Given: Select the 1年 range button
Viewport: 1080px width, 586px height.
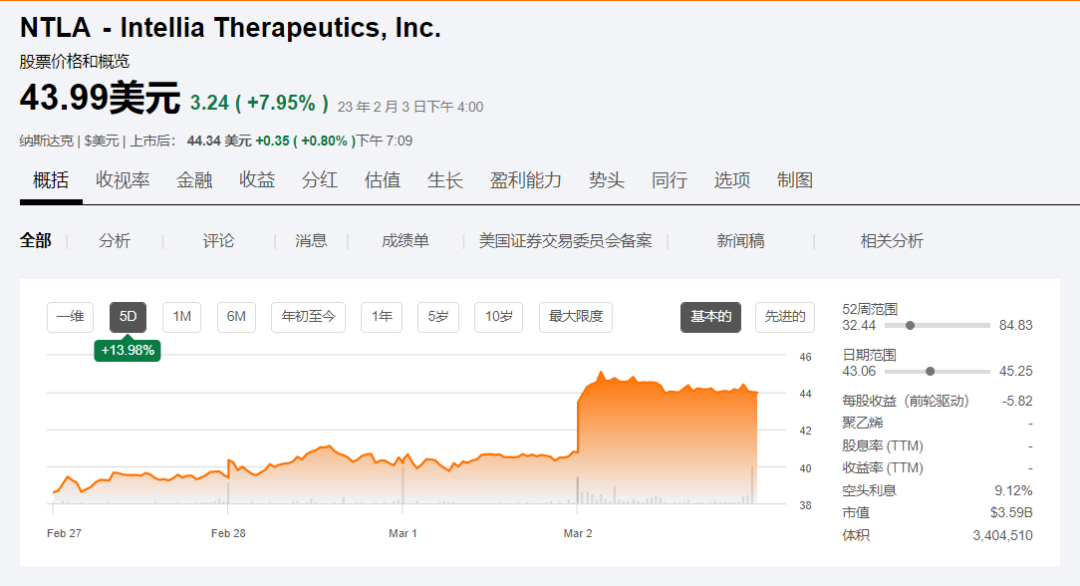Looking at the screenshot, I should tap(382, 317).
